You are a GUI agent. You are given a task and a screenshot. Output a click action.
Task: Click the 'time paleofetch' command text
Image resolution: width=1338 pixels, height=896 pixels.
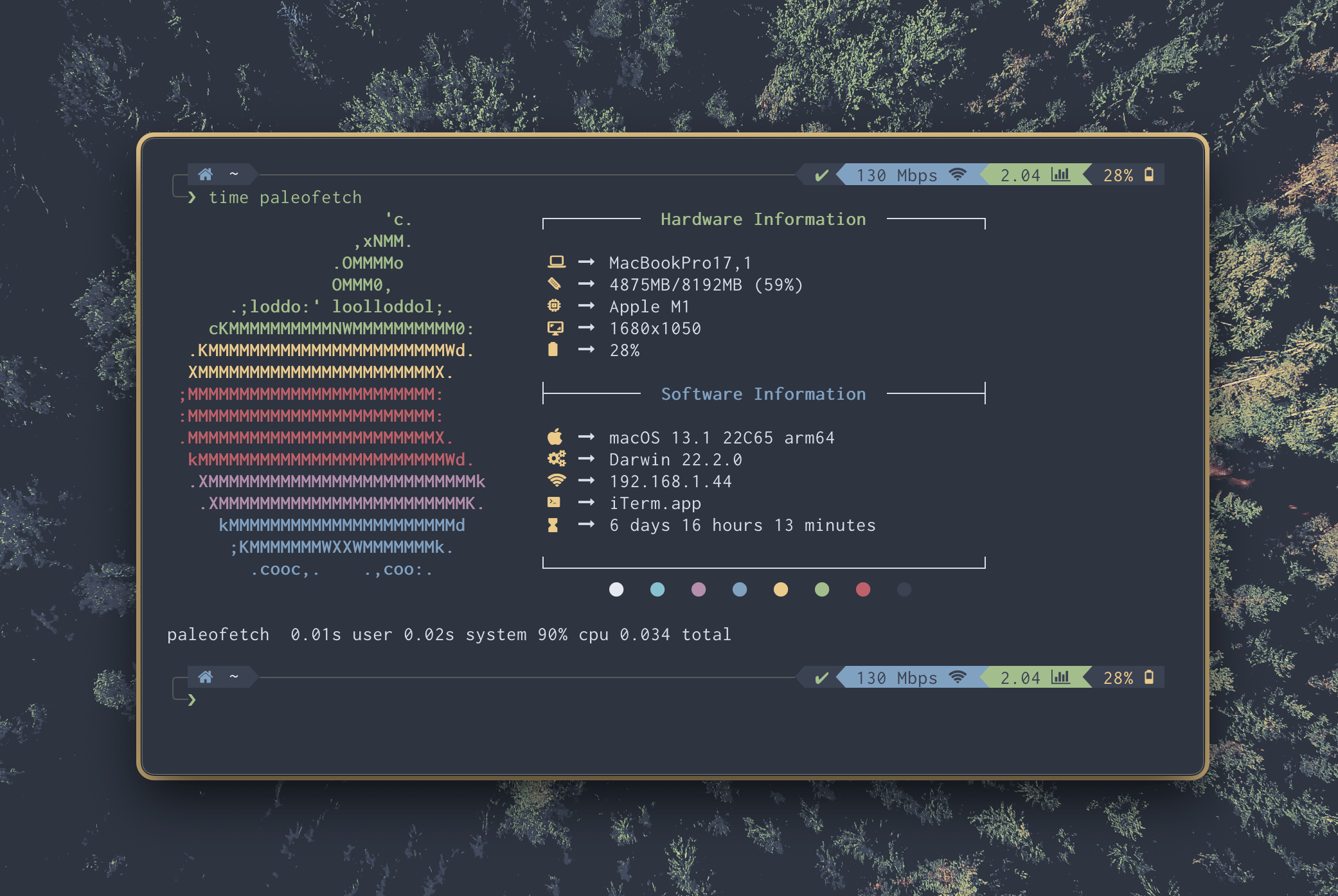pyautogui.click(x=285, y=198)
